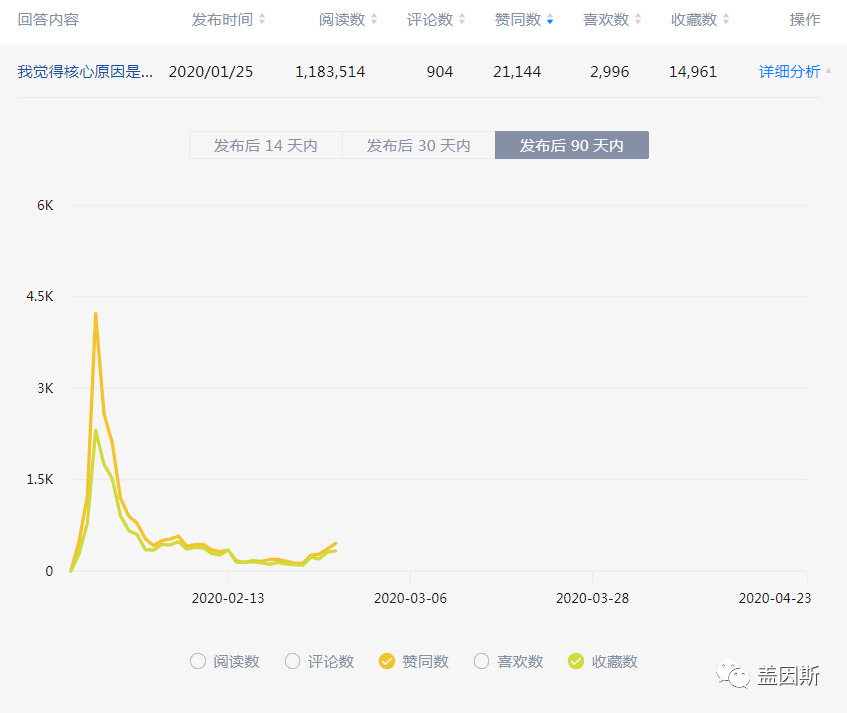847x713 pixels.
Task: Click the orange 赞同数 peak on chart
Action: click(x=96, y=314)
